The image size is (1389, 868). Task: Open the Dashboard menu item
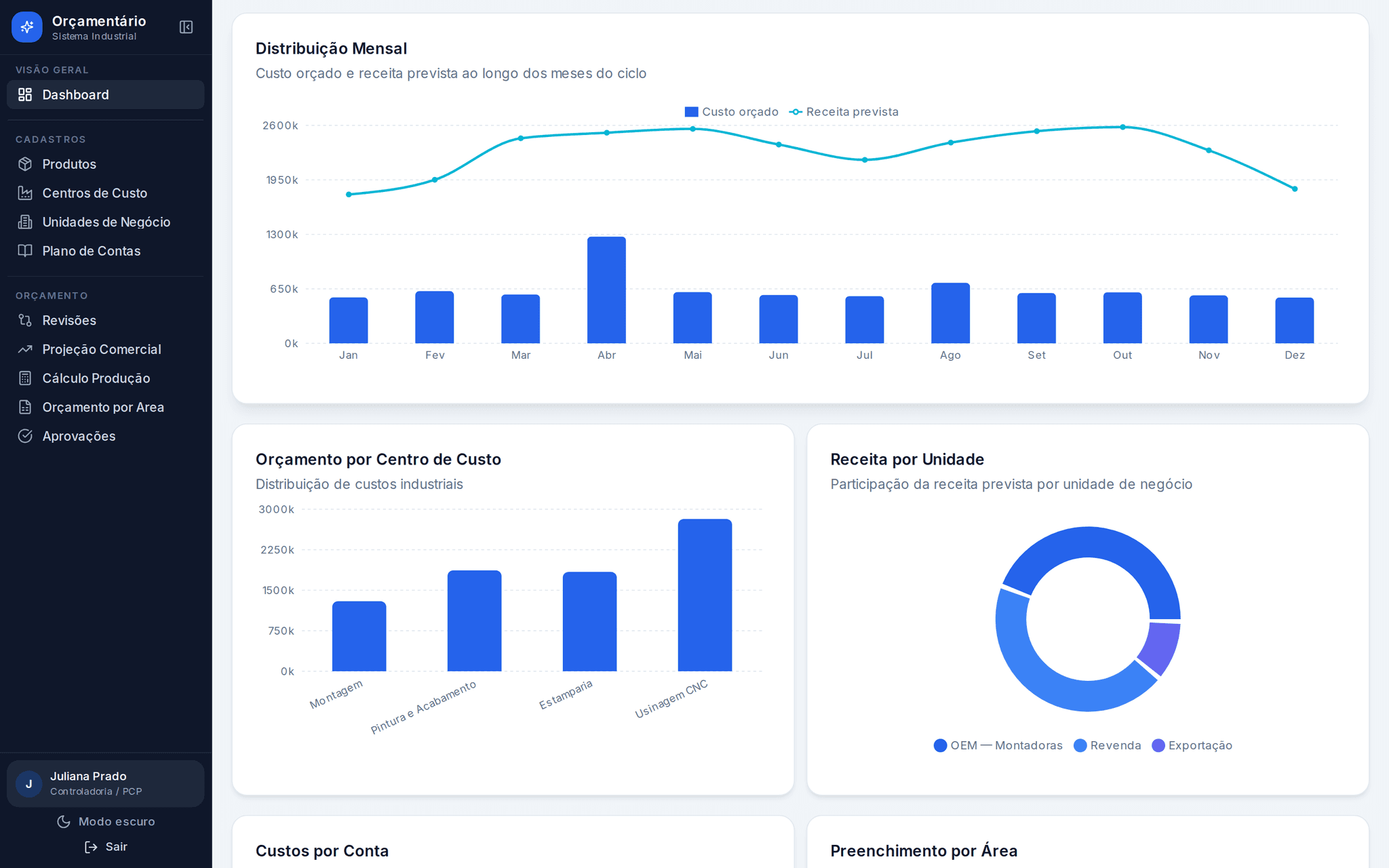click(x=105, y=95)
